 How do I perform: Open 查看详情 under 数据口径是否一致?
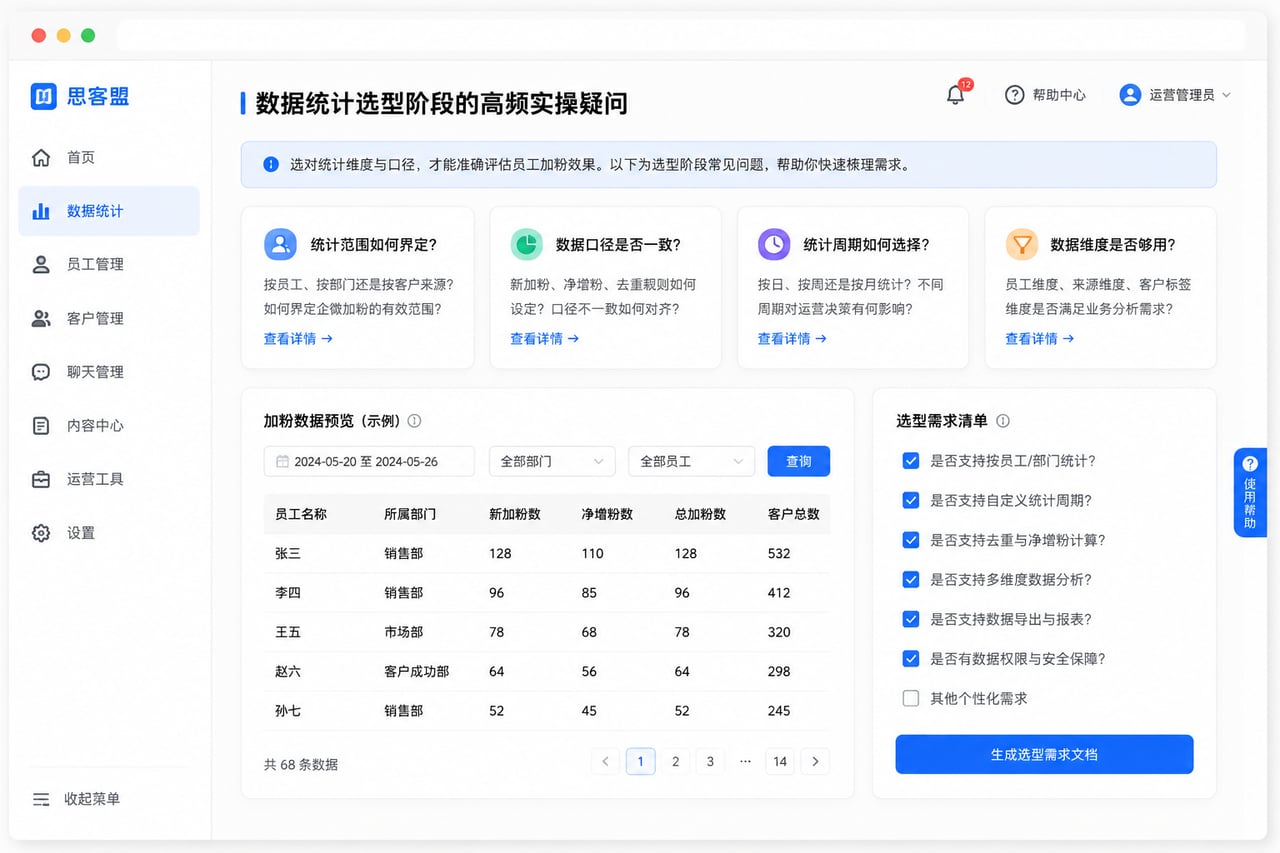tap(544, 339)
